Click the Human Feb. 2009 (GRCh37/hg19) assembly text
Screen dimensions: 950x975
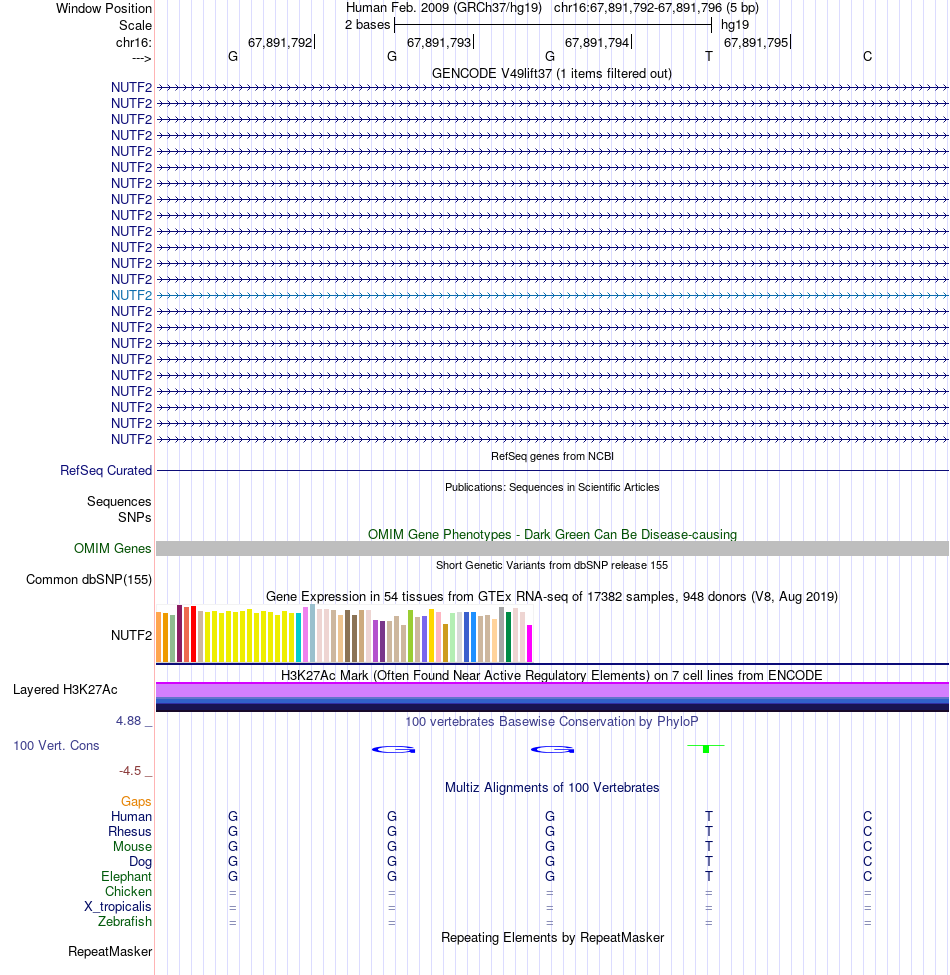pos(443,8)
